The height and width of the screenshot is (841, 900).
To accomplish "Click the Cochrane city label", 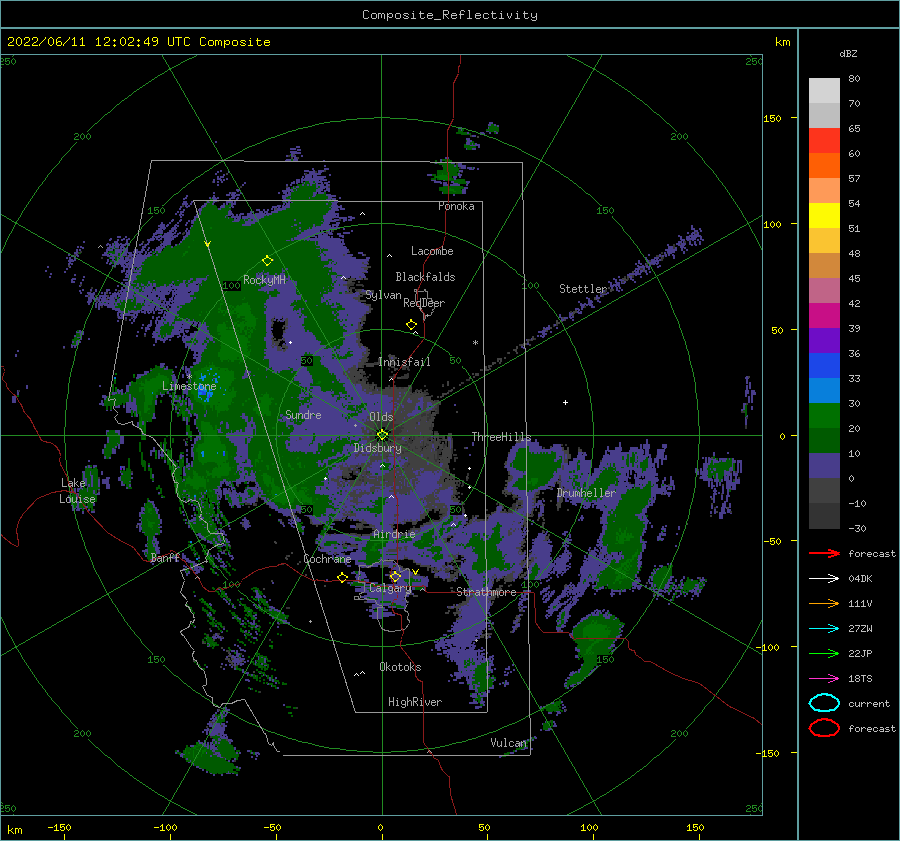I will point(327,559).
